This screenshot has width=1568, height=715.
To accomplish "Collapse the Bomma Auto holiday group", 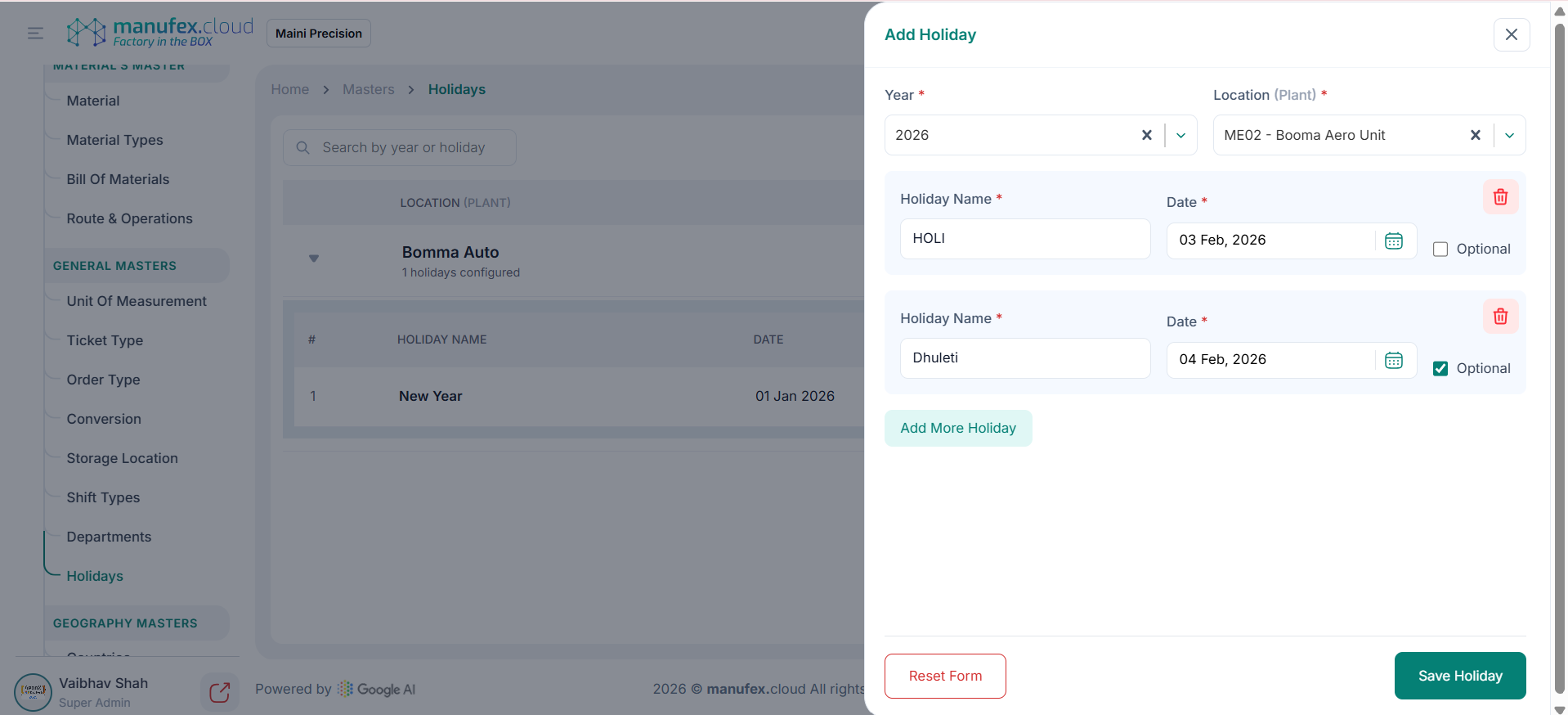I will (x=314, y=259).
